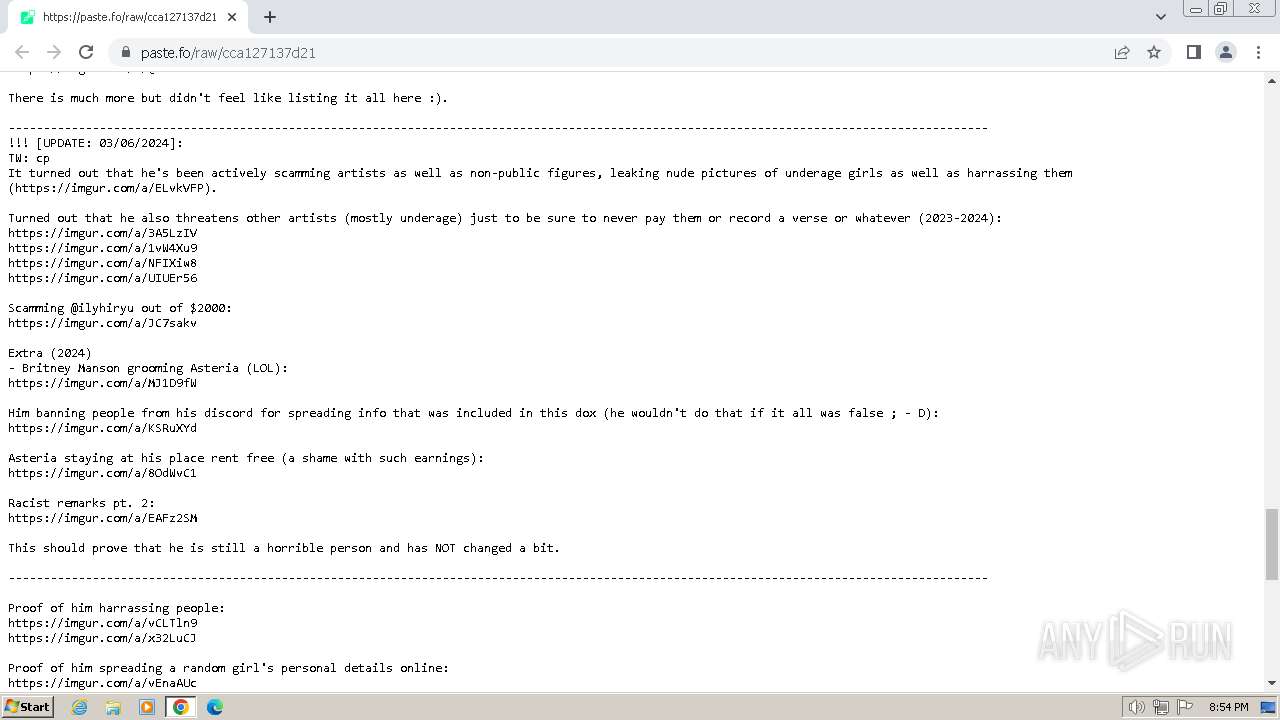The height and width of the screenshot is (720, 1280).
Task: Open media player taskbar icon
Action: click(147, 707)
